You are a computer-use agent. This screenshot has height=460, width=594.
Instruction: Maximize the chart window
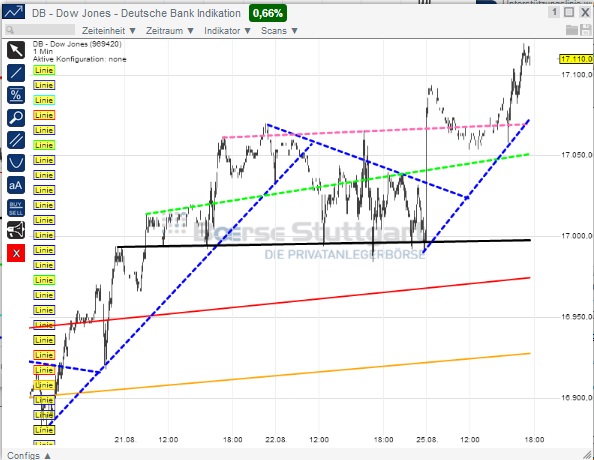coord(569,13)
